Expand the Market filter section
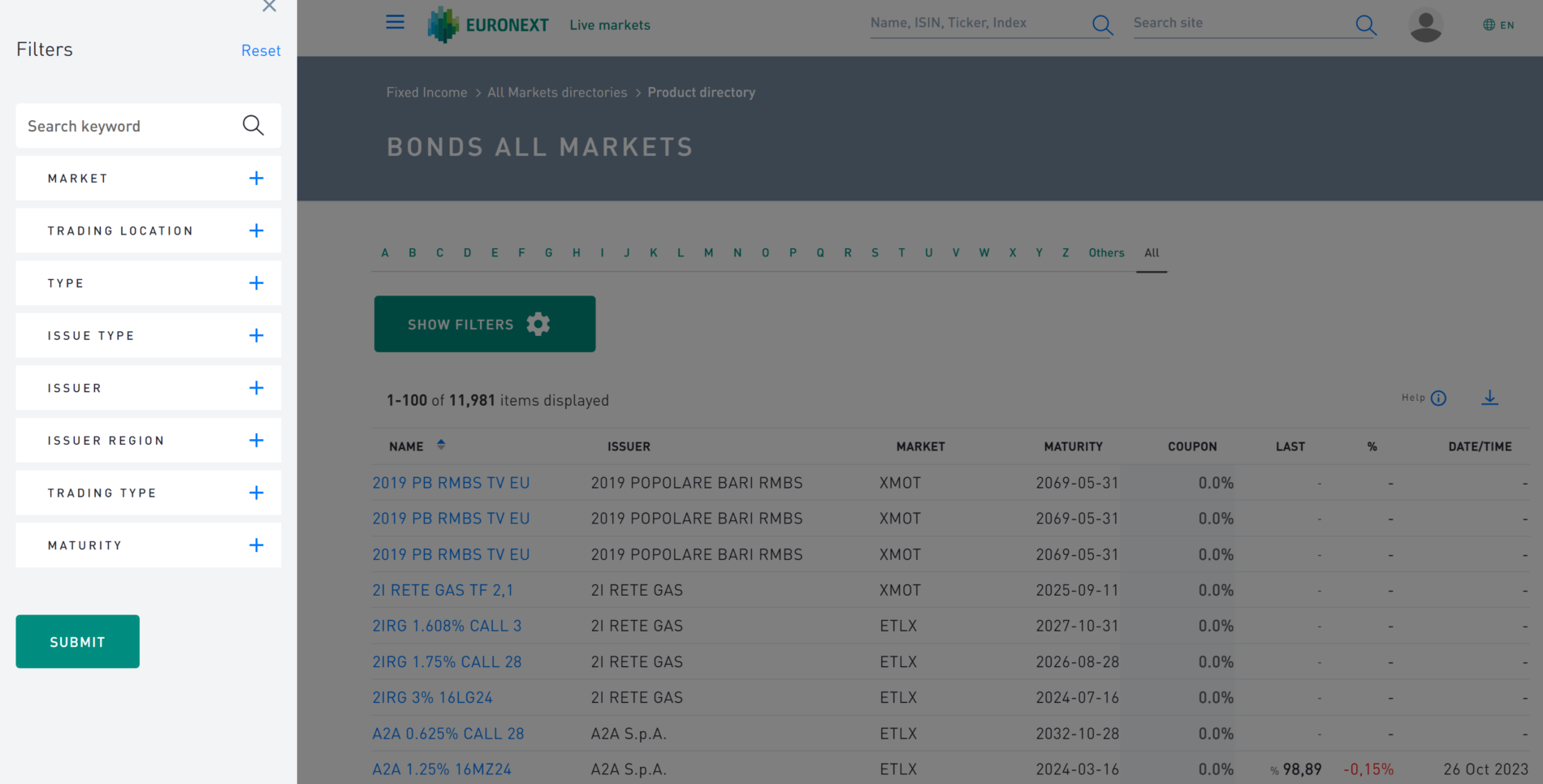1543x784 pixels. (x=256, y=179)
